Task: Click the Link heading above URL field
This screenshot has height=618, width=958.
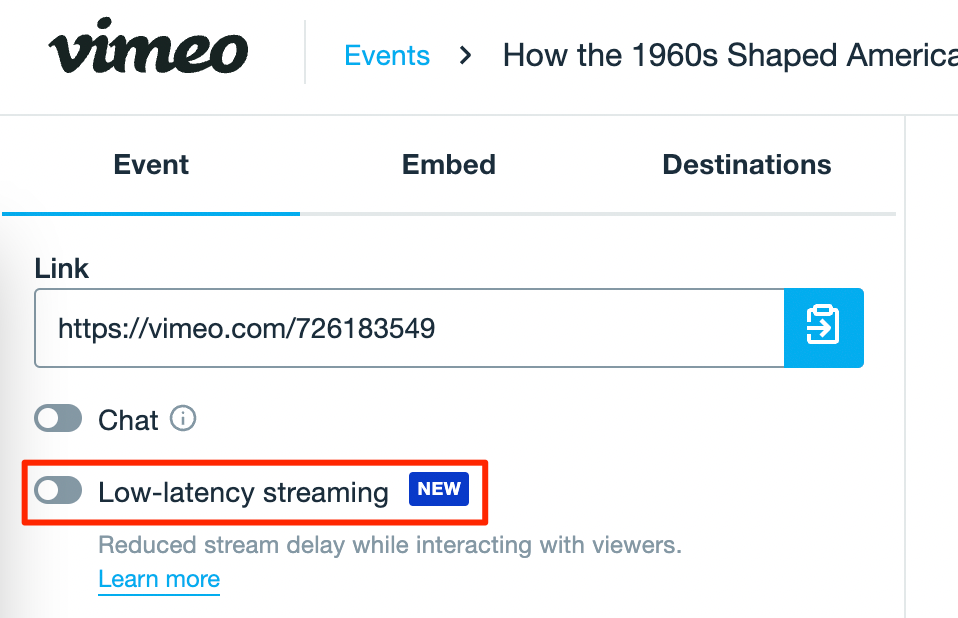Action: coord(62,268)
